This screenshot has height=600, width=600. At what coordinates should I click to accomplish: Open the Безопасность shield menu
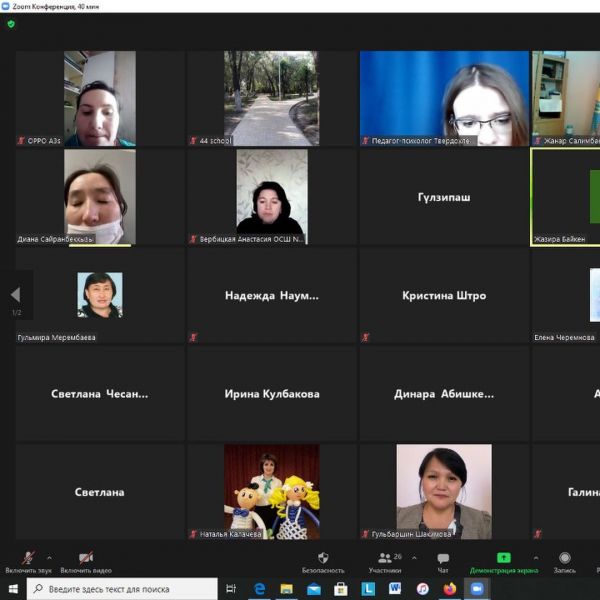click(323, 562)
